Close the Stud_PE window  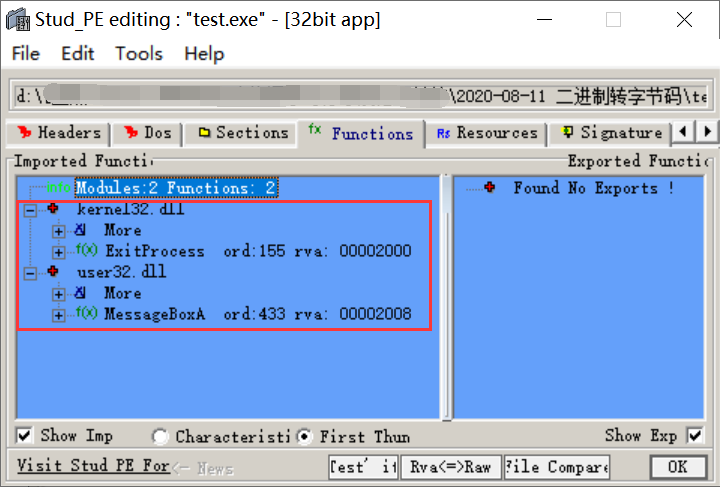[x=684, y=20]
